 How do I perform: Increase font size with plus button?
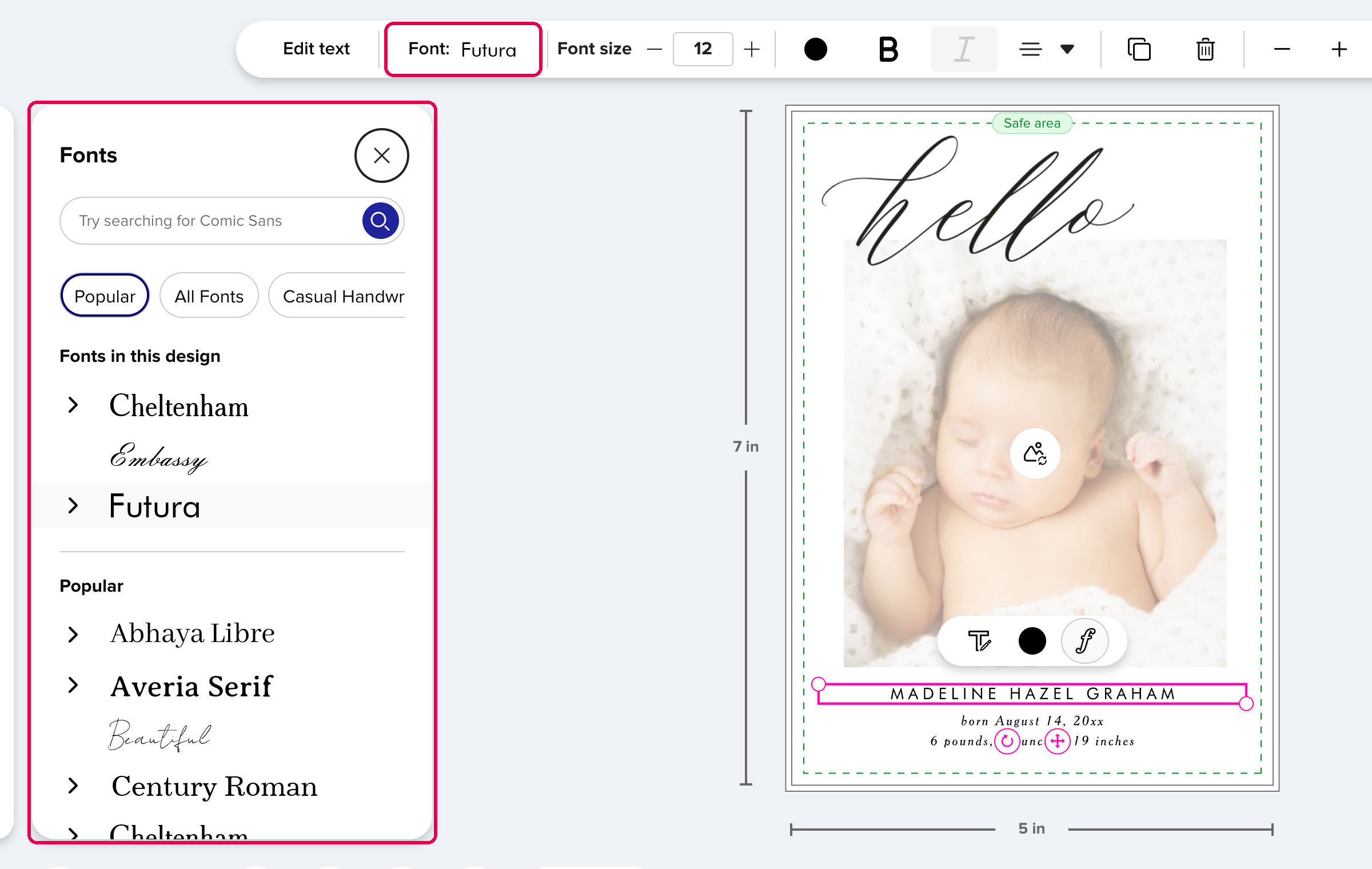tap(752, 49)
